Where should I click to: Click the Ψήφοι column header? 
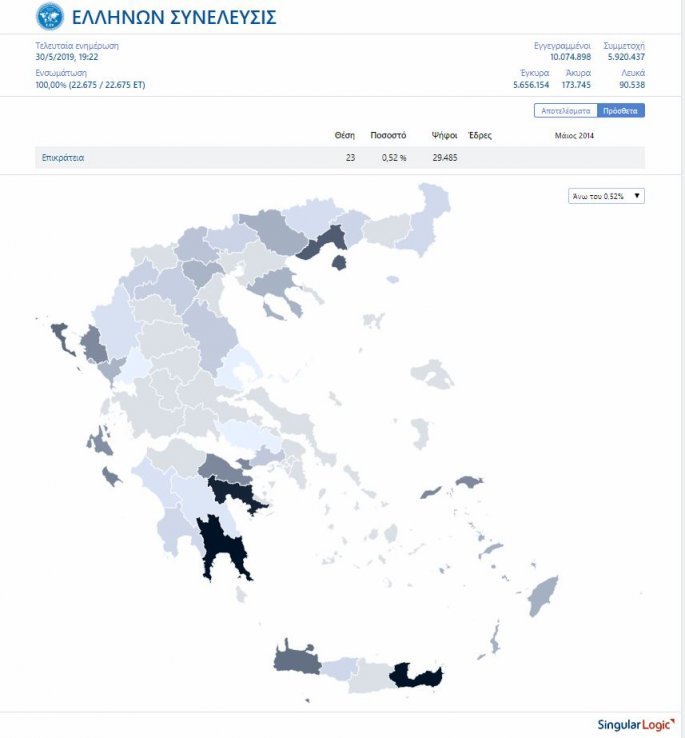tap(445, 135)
